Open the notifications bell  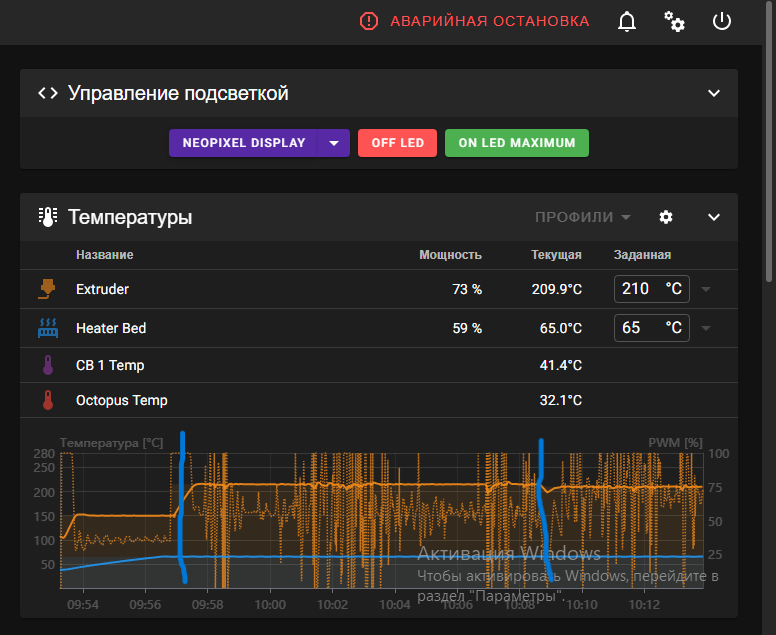click(x=627, y=21)
